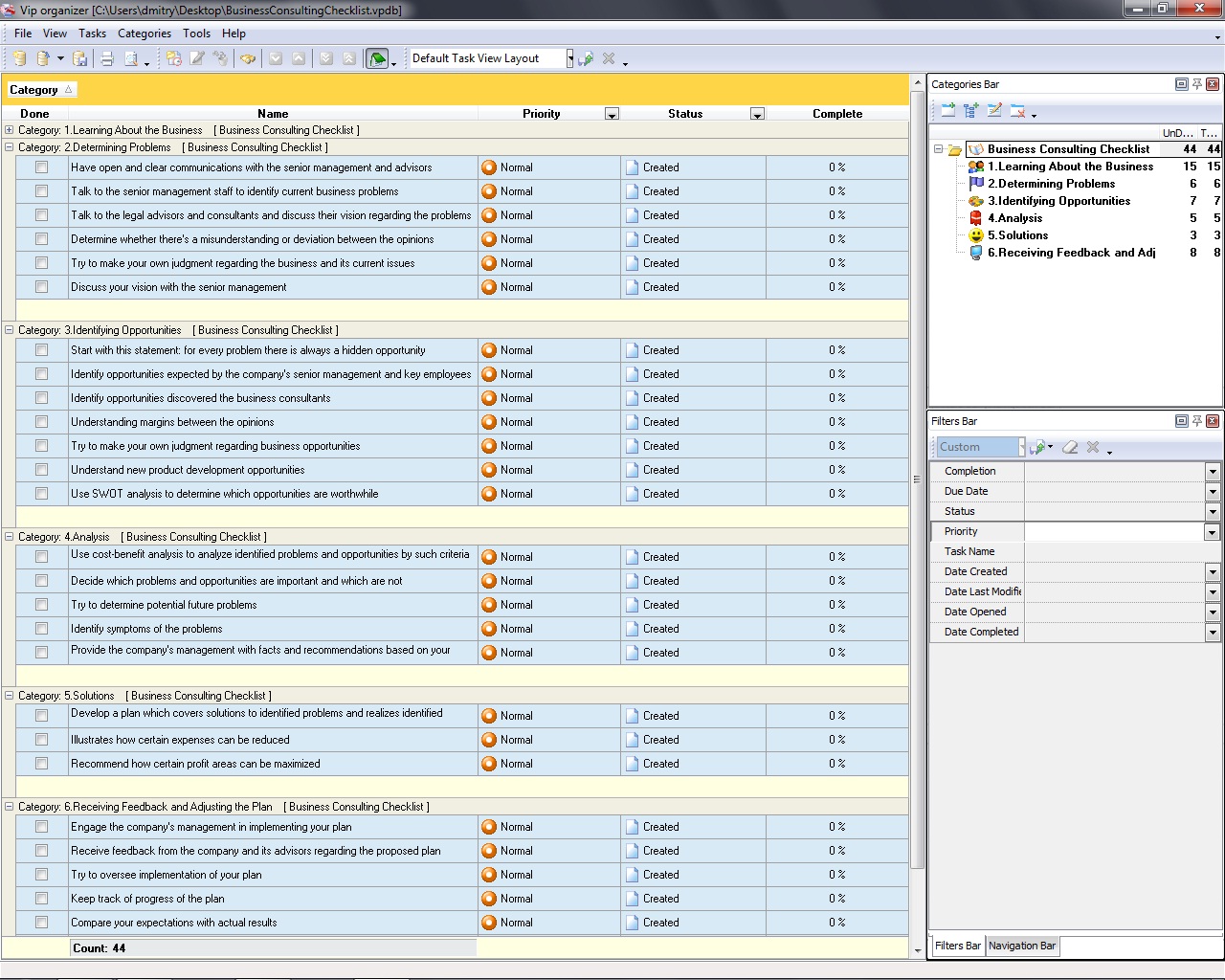Click the eraser clear filter icon
The image size is (1225, 980).
1070,447
